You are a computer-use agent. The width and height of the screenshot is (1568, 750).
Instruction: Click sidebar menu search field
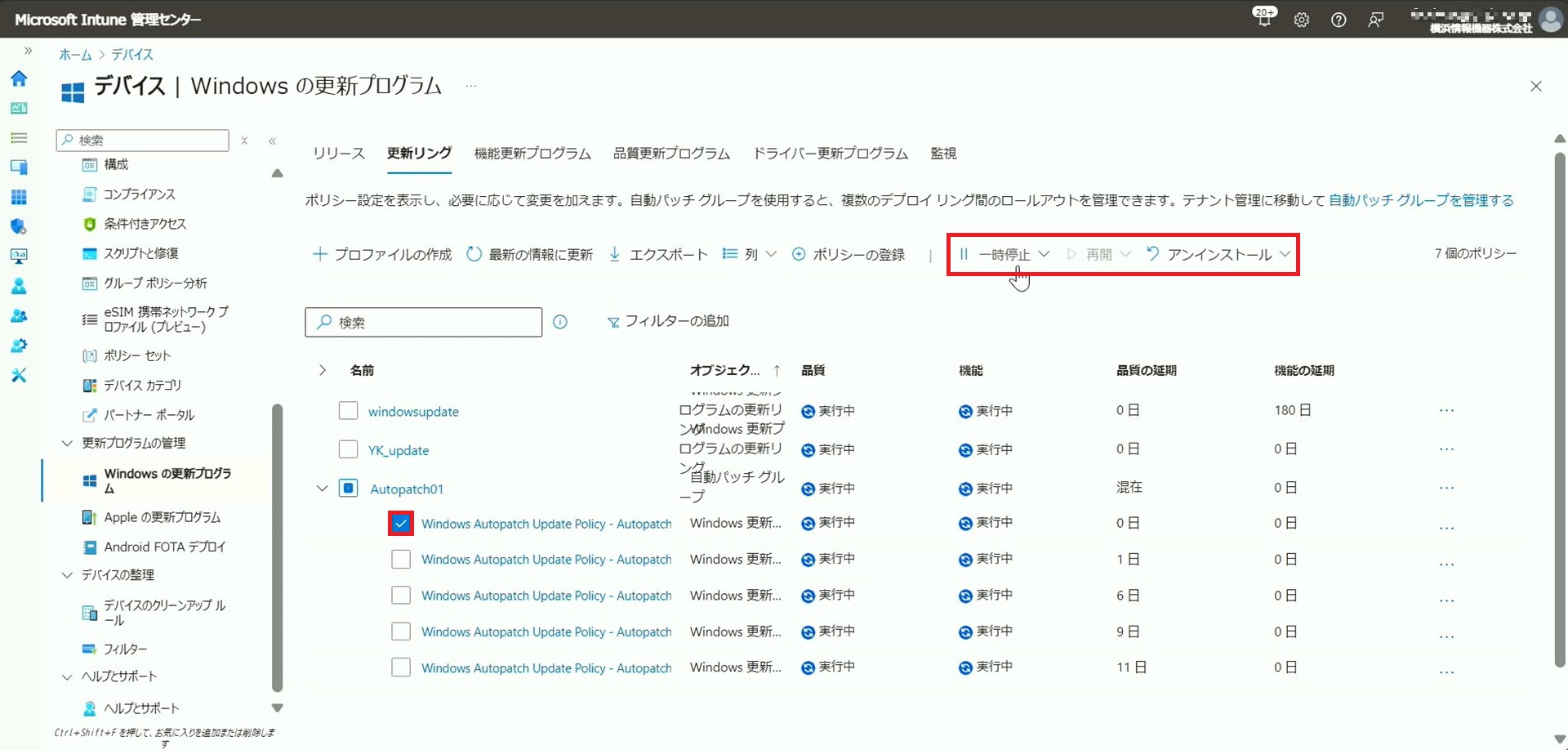(x=143, y=140)
